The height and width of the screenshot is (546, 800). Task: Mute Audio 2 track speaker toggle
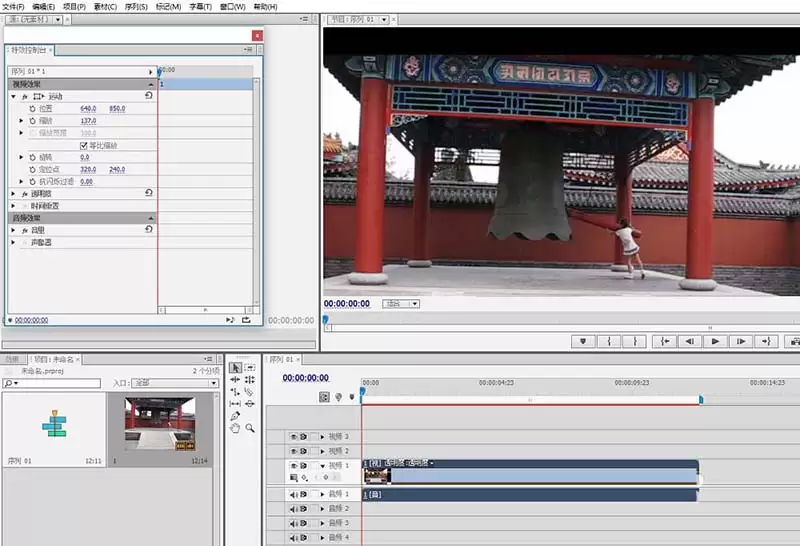coord(293,509)
